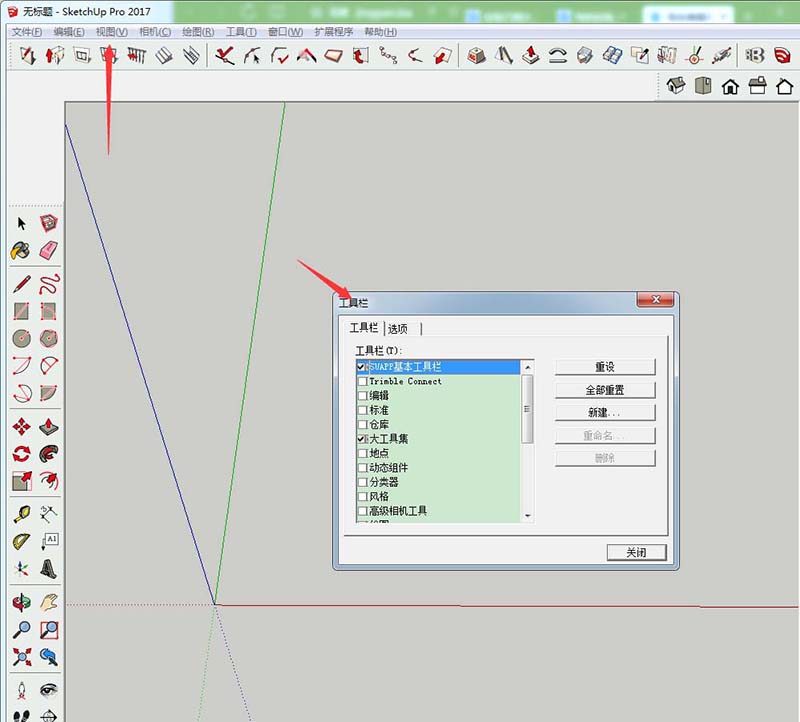The width and height of the screenshot is (800, 722).
Task: Select the Pan hand tool
Action: point(47,600)
